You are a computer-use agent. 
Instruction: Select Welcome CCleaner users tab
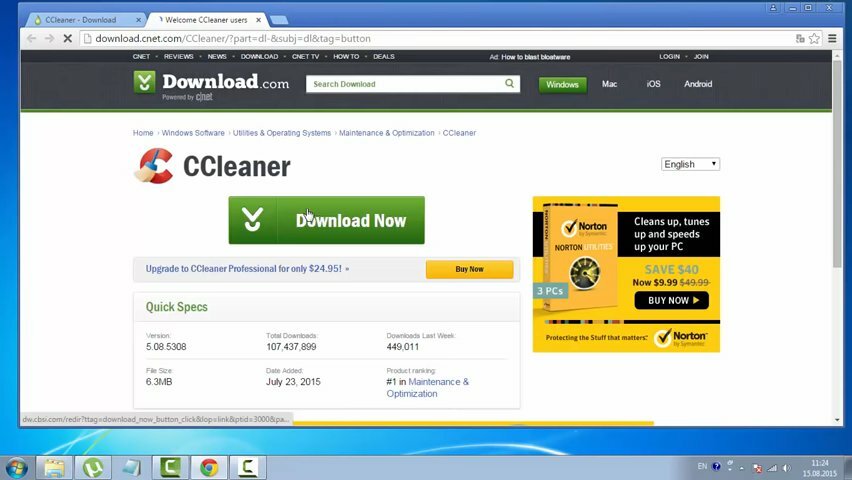click(206, 20)
